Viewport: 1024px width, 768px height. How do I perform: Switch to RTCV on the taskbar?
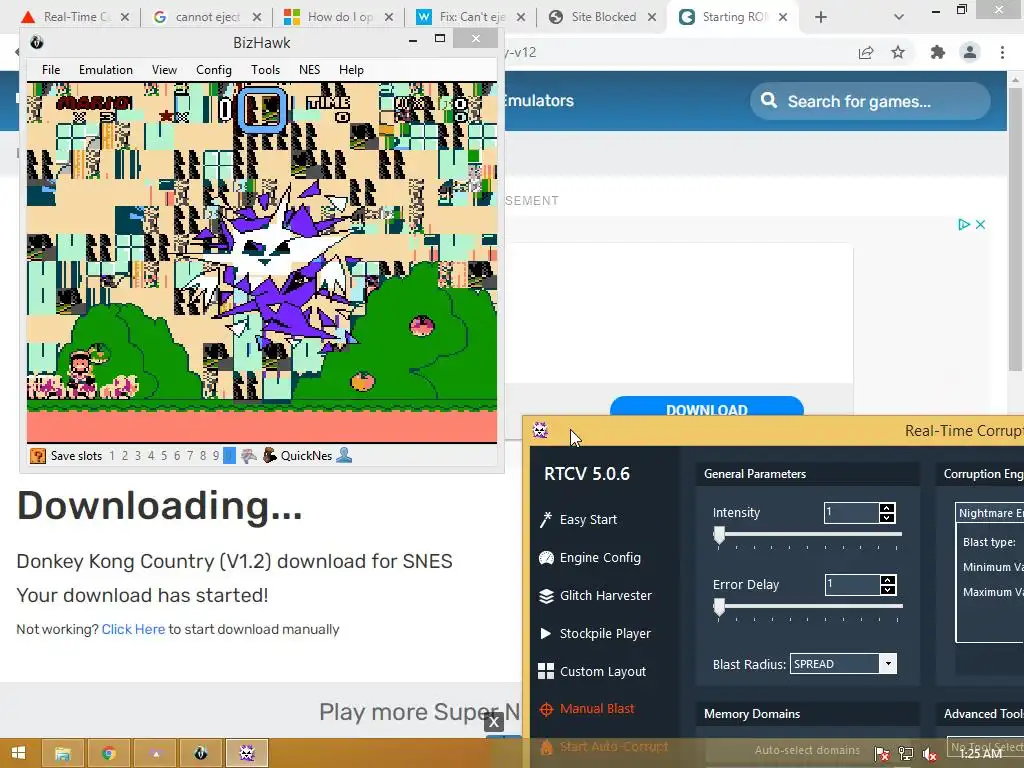tap(247, 753)
